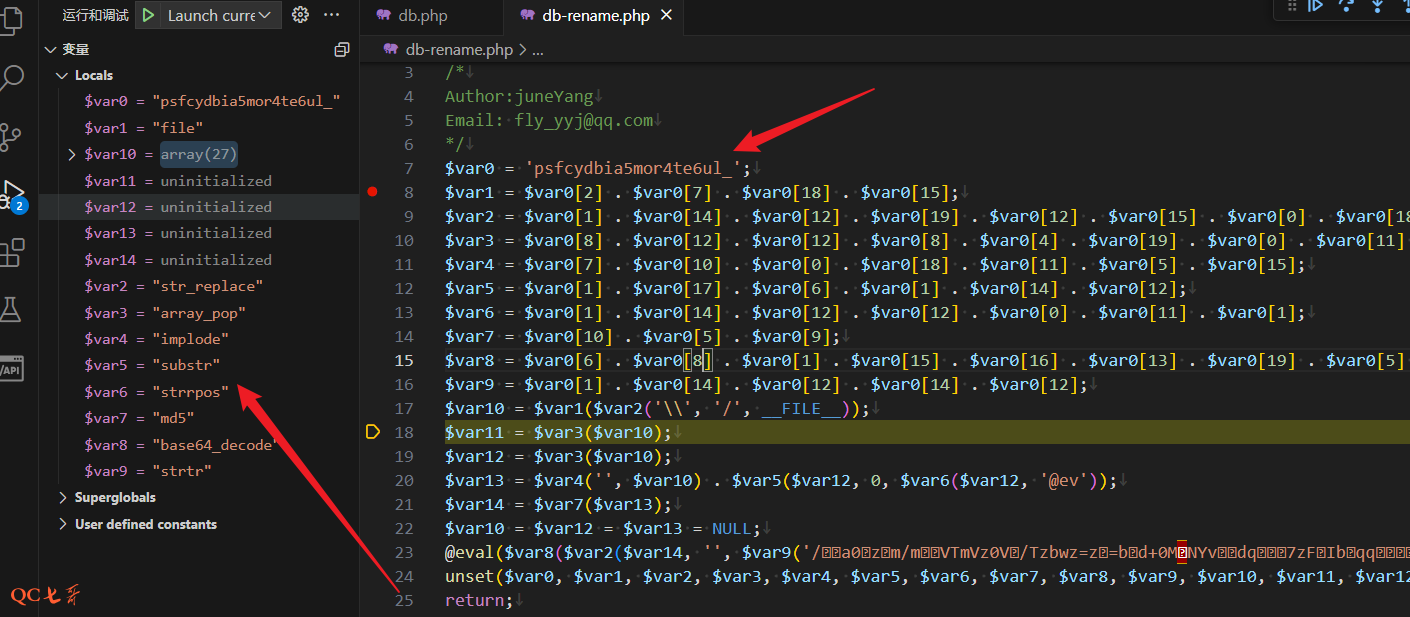The height and width of the screenshot is (617, 1410).
Task: Select the $var8 base64_decode variable
Action: [180, 444]
